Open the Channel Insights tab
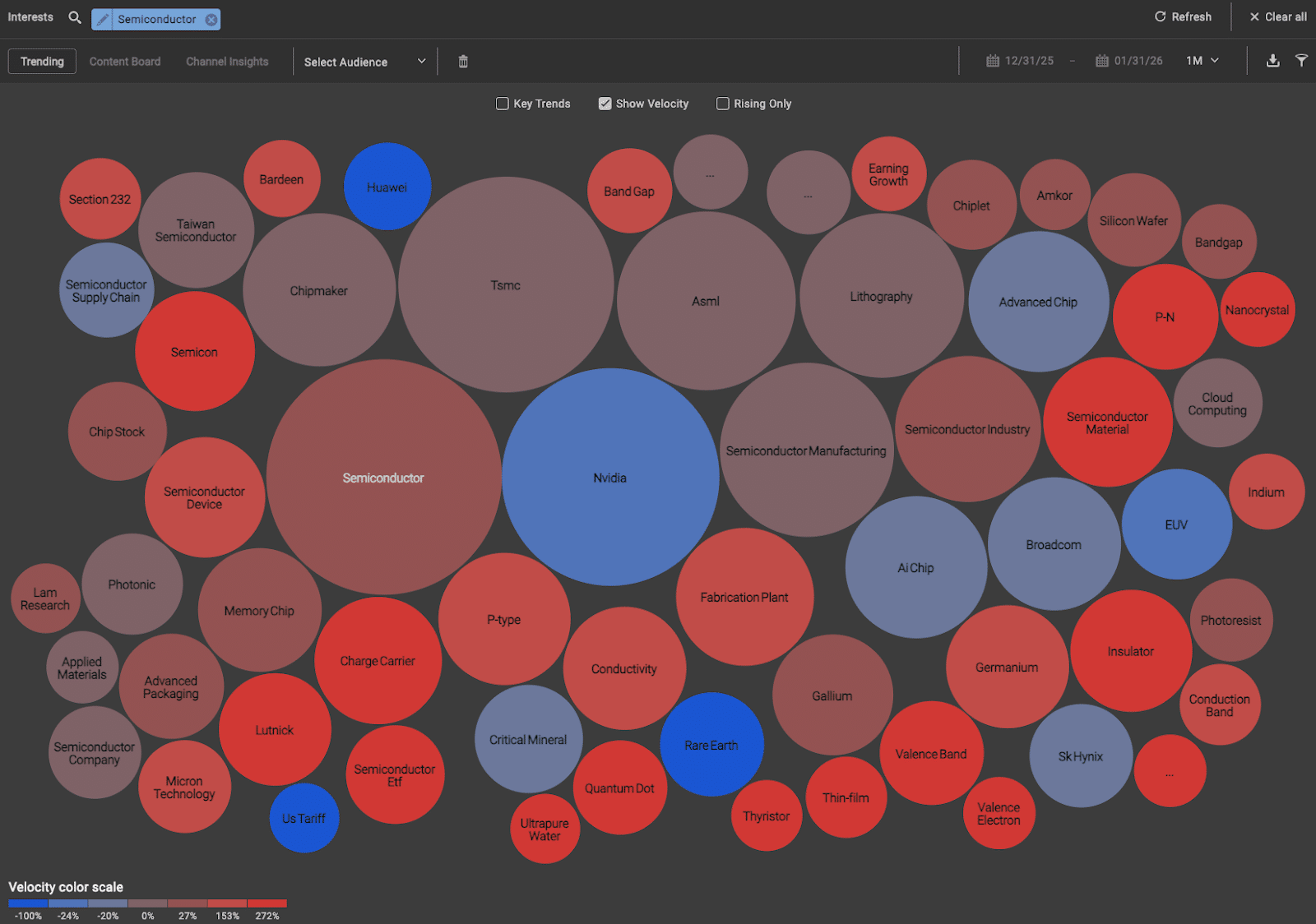Image resolution: width=1316 pixels, height=924 pixels. (227, 62)
